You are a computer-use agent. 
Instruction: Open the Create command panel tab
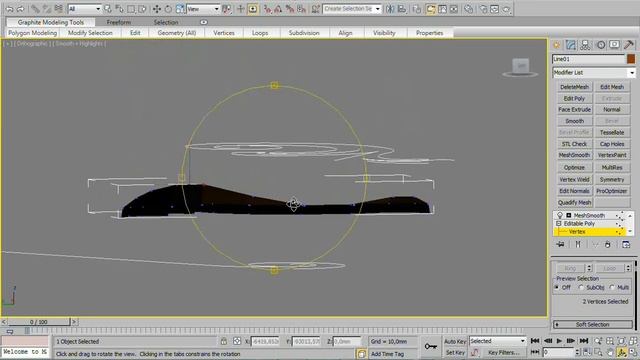coord(556,45)
